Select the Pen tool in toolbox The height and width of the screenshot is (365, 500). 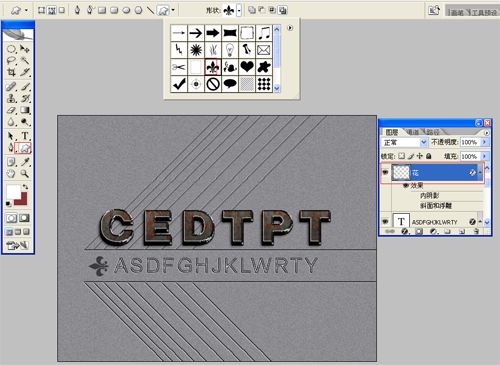[11, 148]
